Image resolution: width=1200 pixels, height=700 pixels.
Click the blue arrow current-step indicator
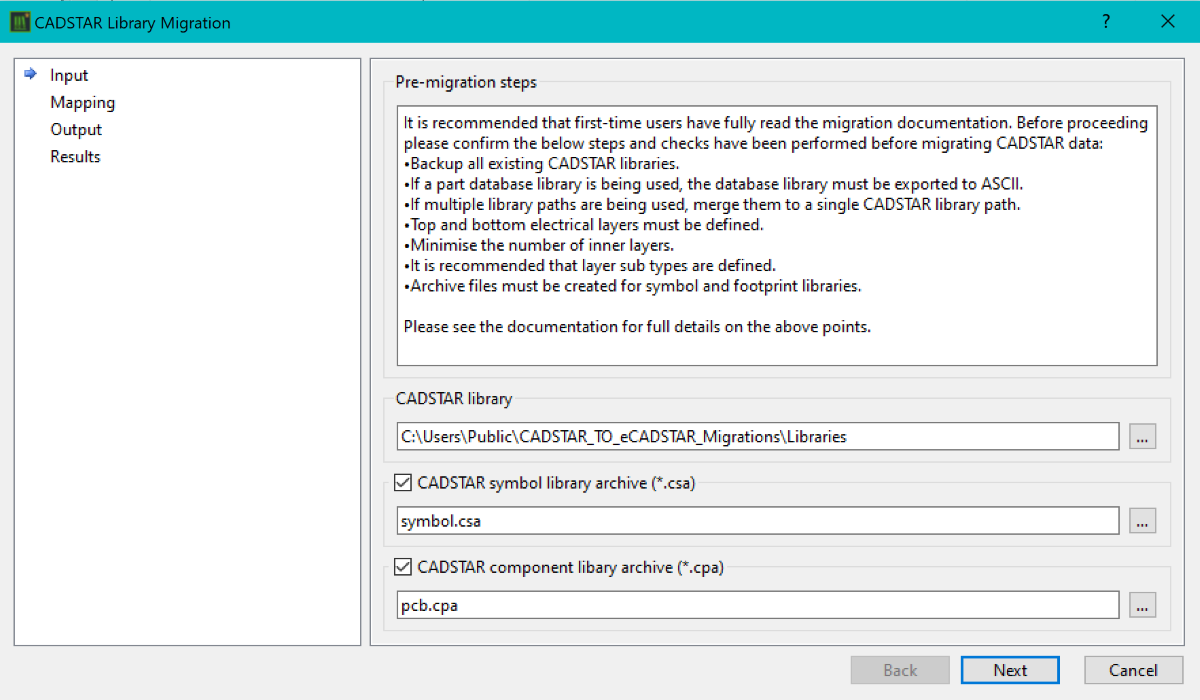pos(30,75)
